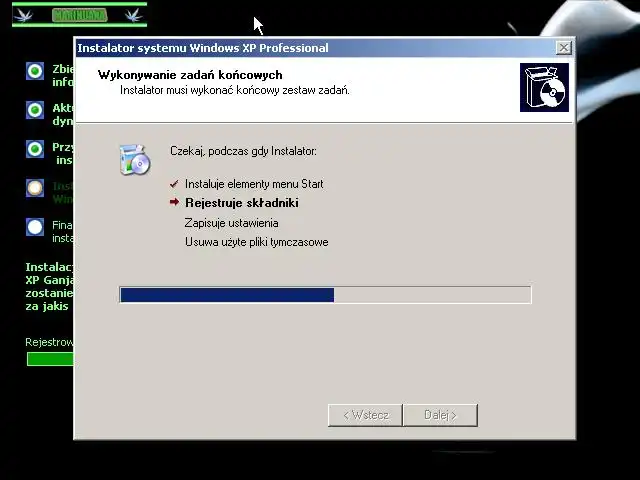Select the current orange step indicator labeled Inst
The width and height of the screenshot is (640, 480).
[x=35, y=188]
